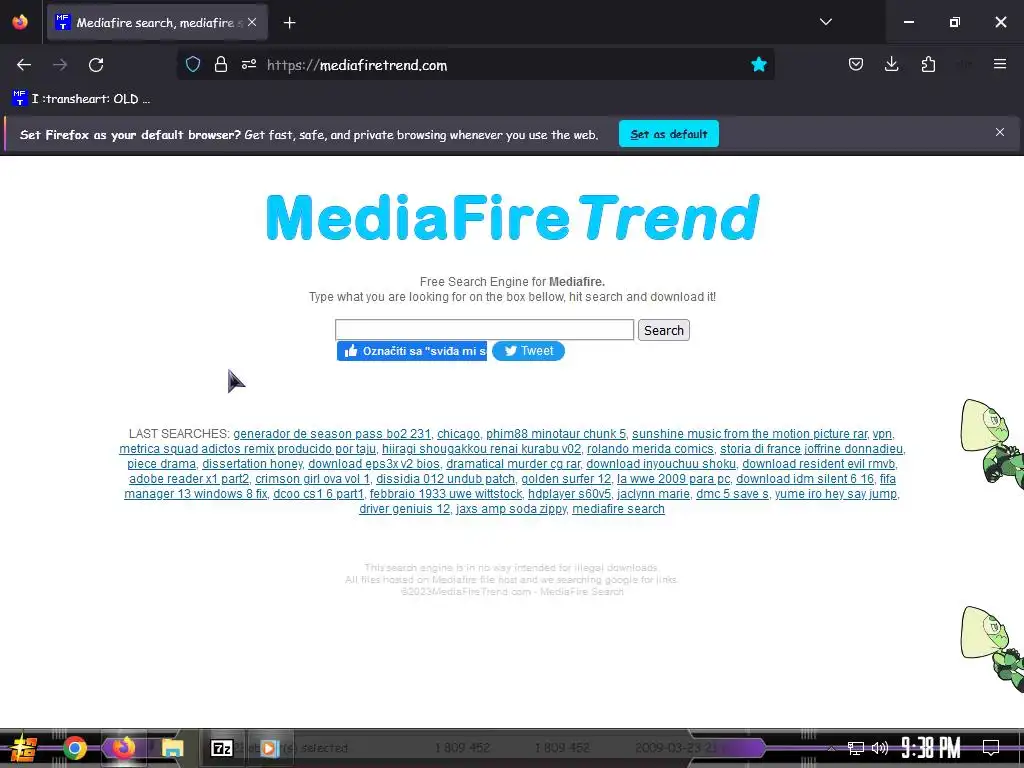Screen dimensions: 1024x768
Task: Close the Mediafire search tab
Action: pos(252,22)
